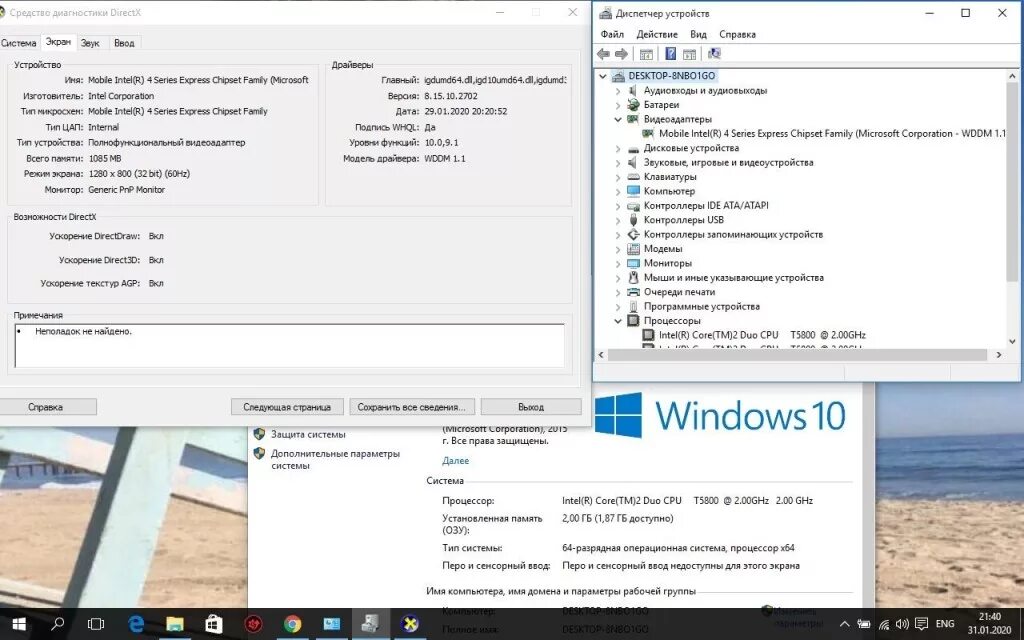Show hidden tray icons chevron
This screenshot has height=640, width=1024.
[844, 624]
